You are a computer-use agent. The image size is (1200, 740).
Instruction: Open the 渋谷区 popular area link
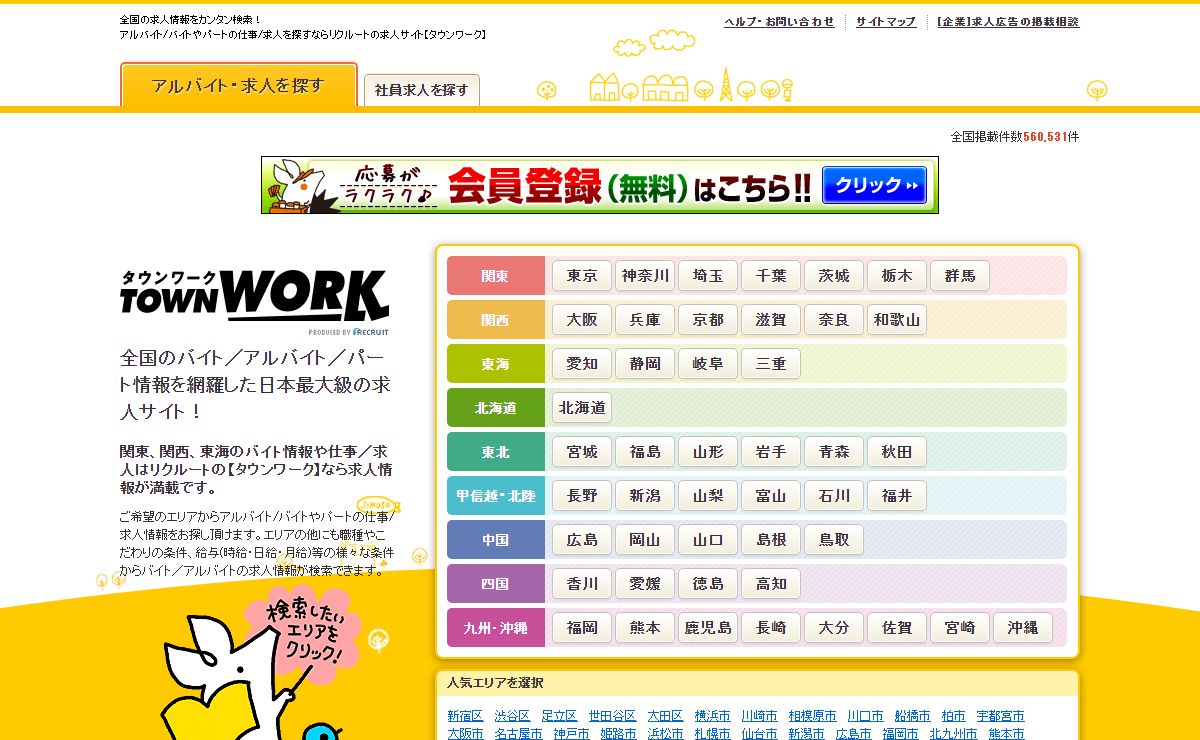pyautogui.click(x=512, y=716)
